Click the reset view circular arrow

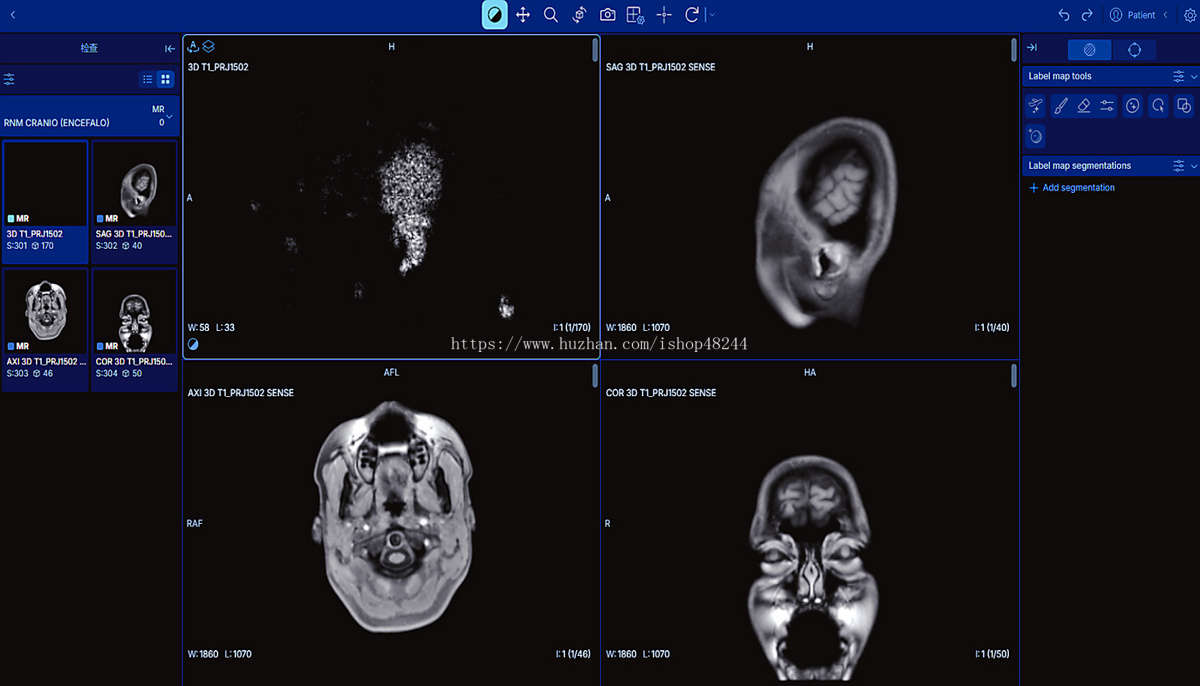(x=692, y=15)
